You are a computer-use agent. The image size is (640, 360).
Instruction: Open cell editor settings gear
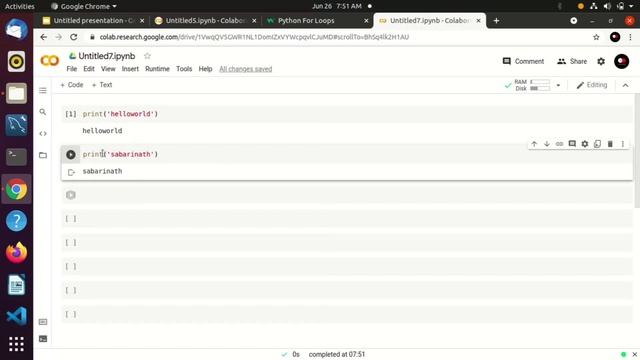(x=584, y=144)
